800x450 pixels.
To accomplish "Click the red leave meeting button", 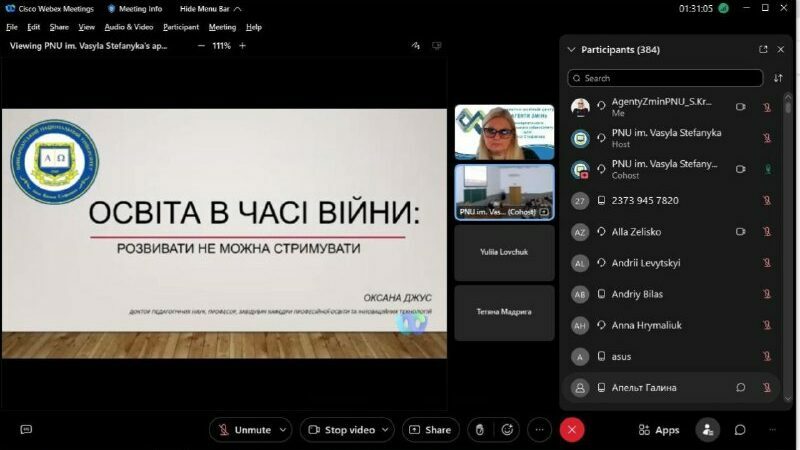I will [x=572, y=430].
